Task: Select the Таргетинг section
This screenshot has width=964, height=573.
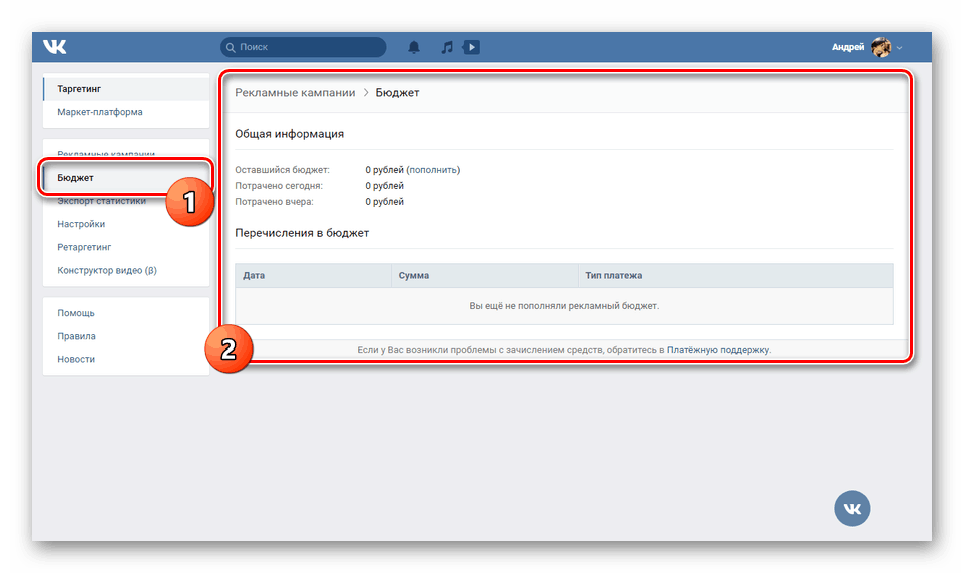Action: coord(126,89)
